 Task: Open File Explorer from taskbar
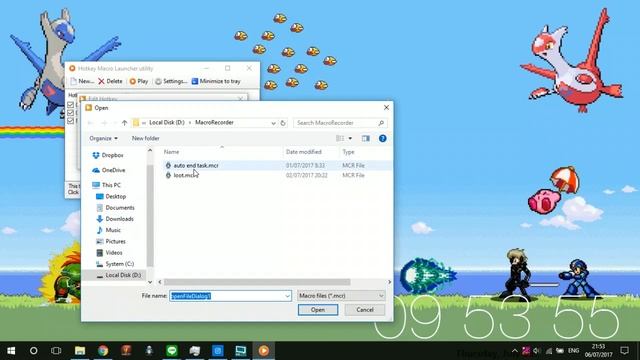point(80,351)
